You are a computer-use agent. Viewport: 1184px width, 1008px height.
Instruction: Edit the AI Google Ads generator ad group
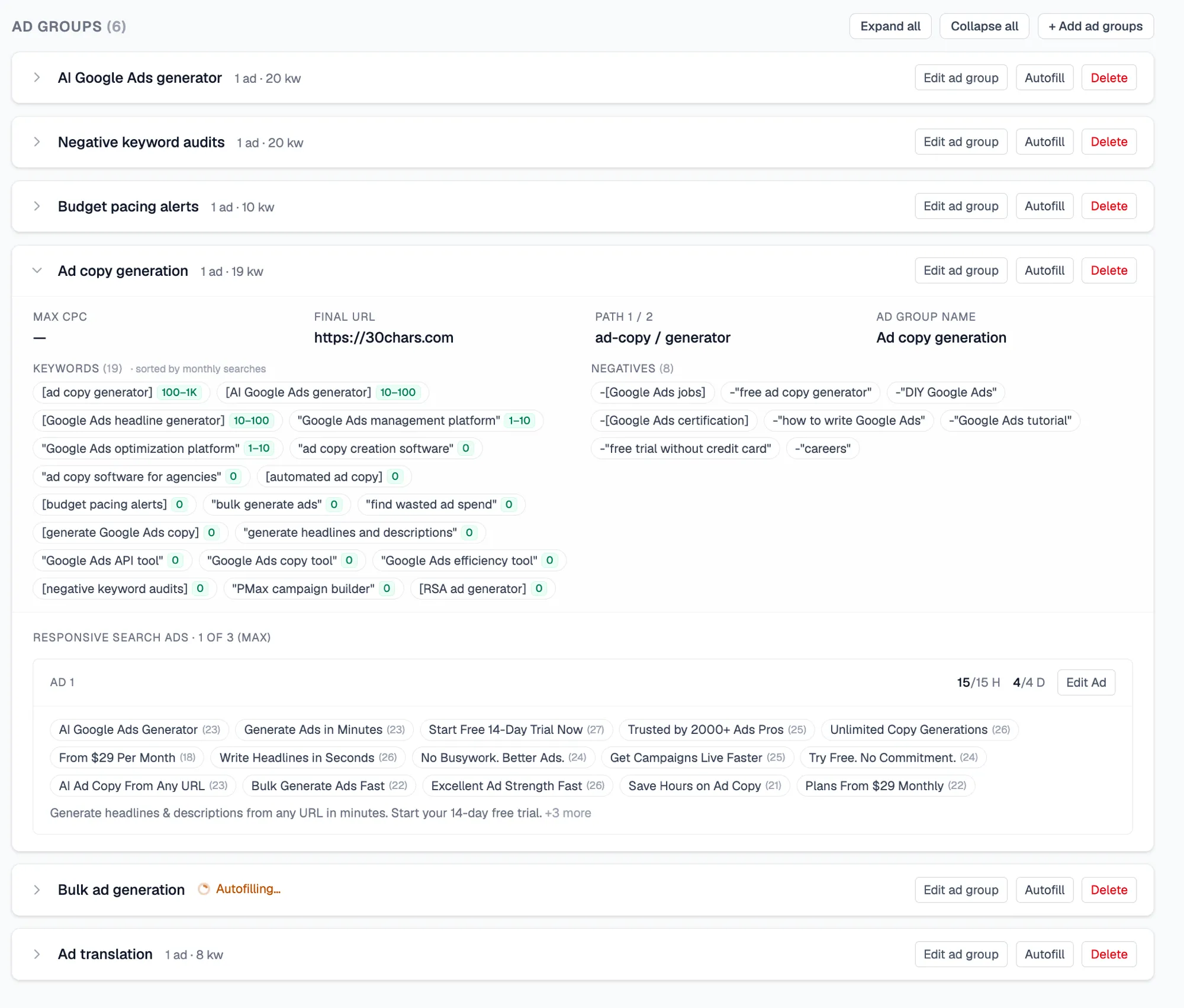point(961,78)
